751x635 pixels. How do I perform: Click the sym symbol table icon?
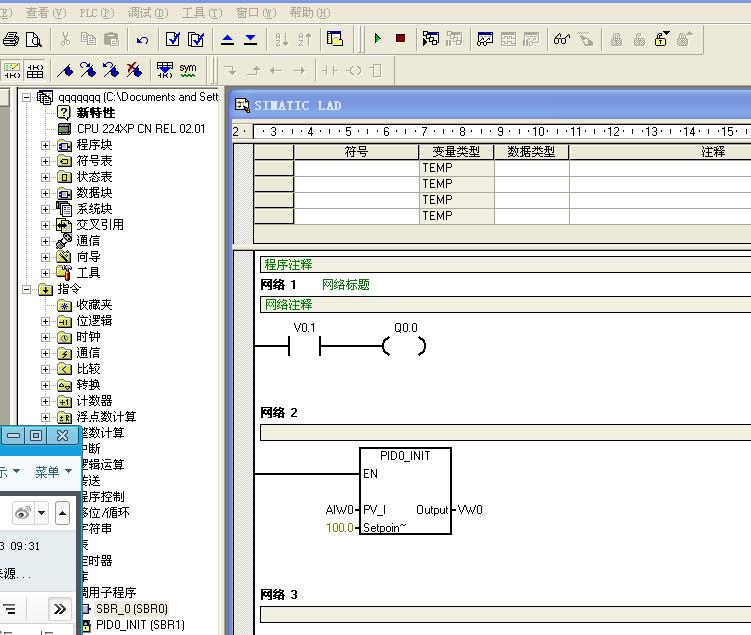click(188, 70)
